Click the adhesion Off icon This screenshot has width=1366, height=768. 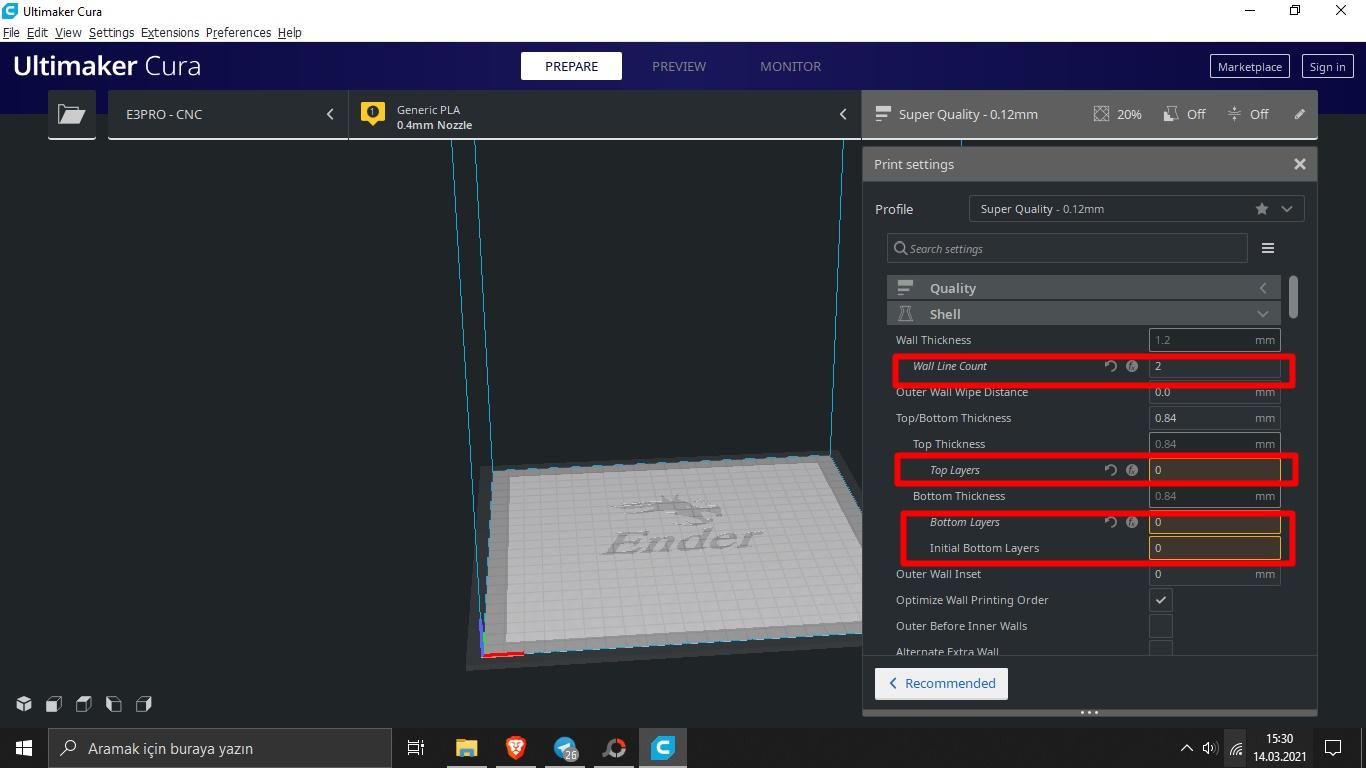click(x=1234, y=114)
